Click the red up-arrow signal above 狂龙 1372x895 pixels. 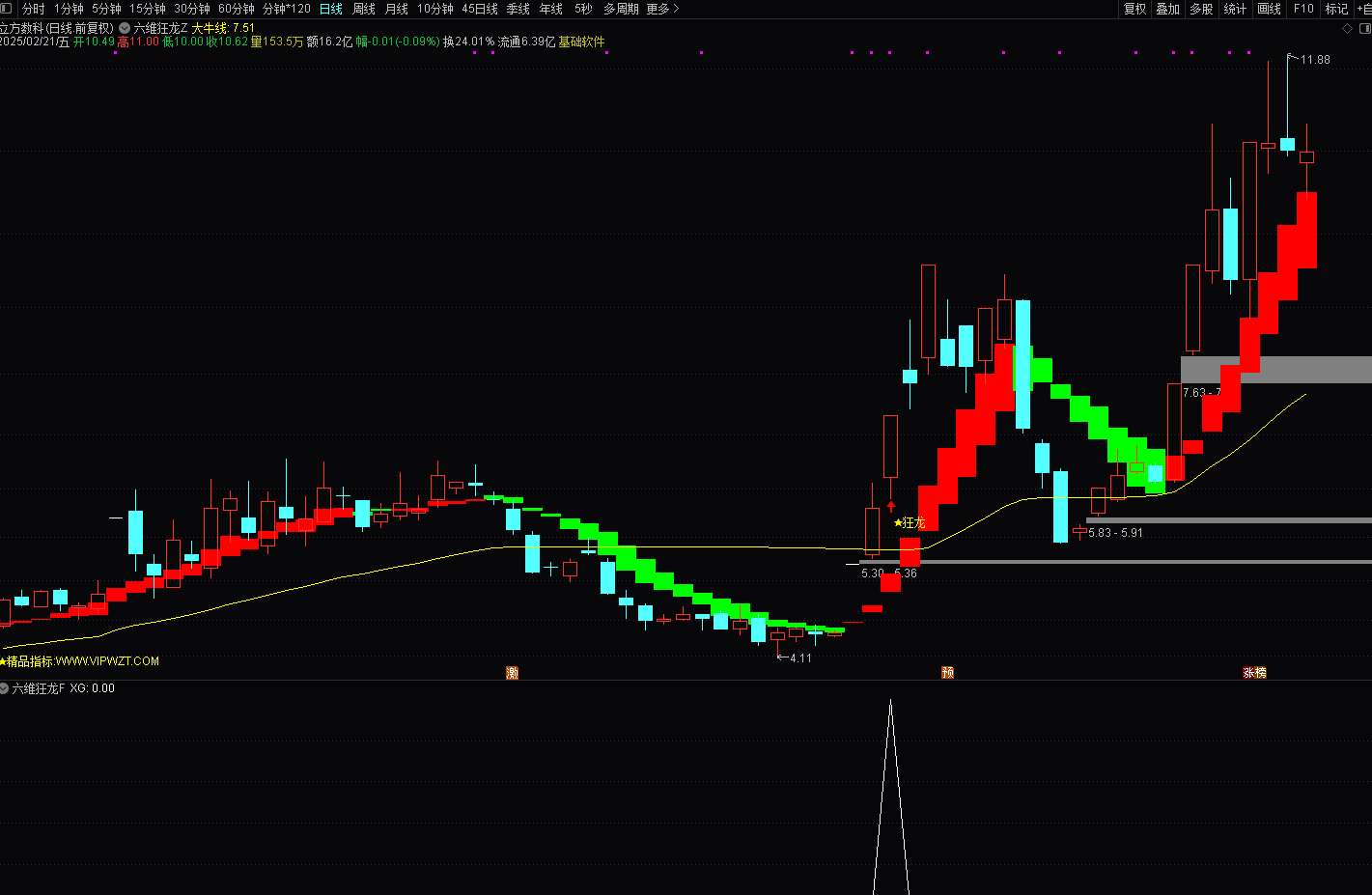point(891,506)
